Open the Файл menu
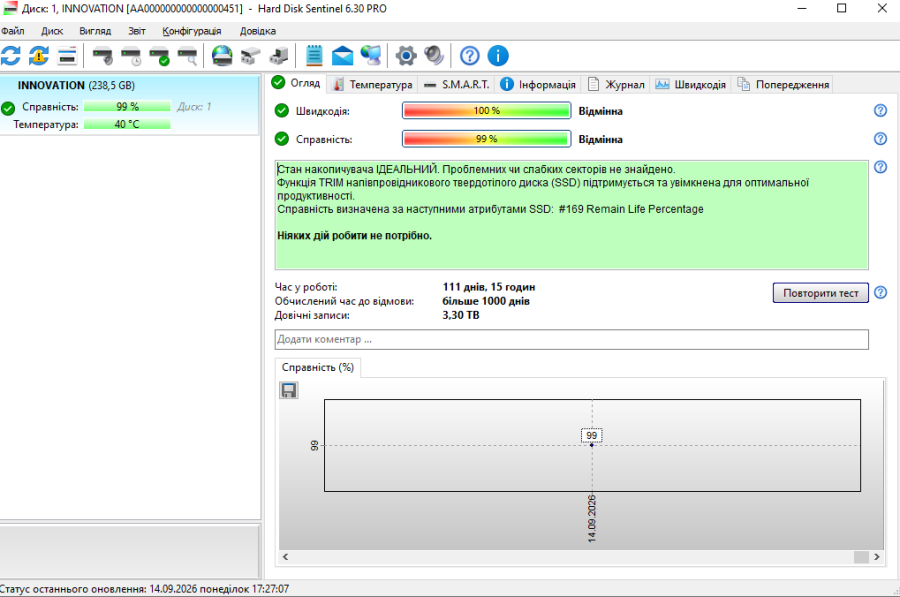The height and width of the screenshot is (597, 900). [x=13, y=31]
